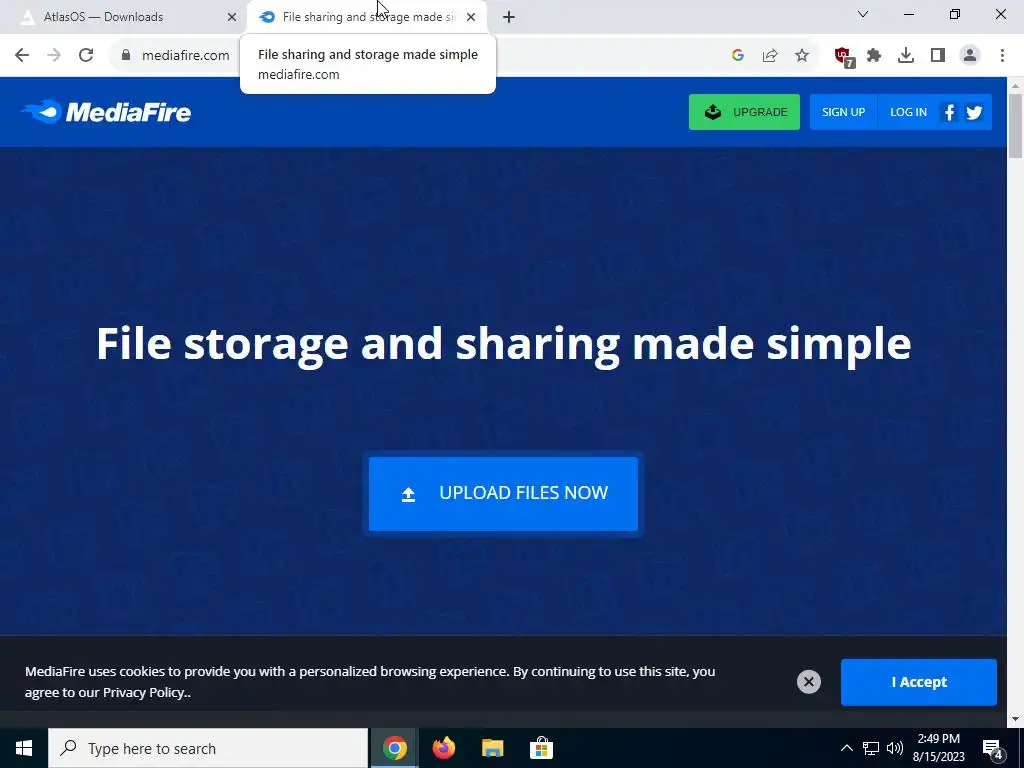Open the Chrome three-dot menu

click(1002, 56)
